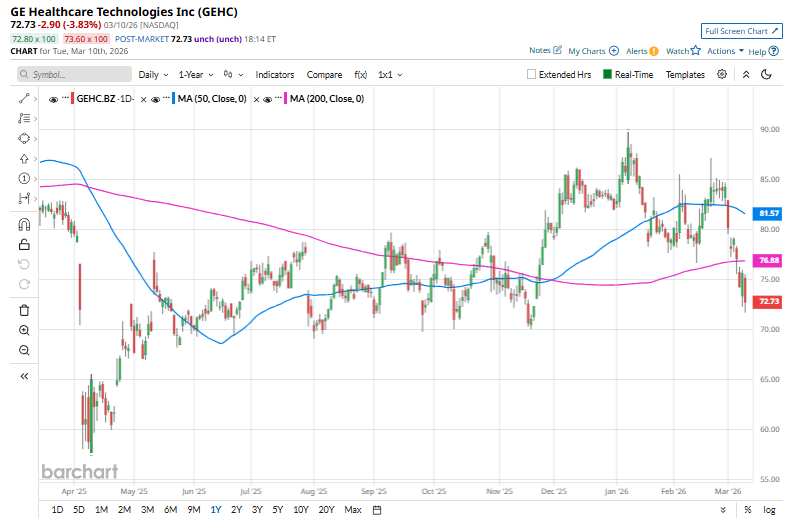Click the pink MA (200) color swatch
Image resolution: width=785 pixels, height=518 pixels.
pos(287,99)
